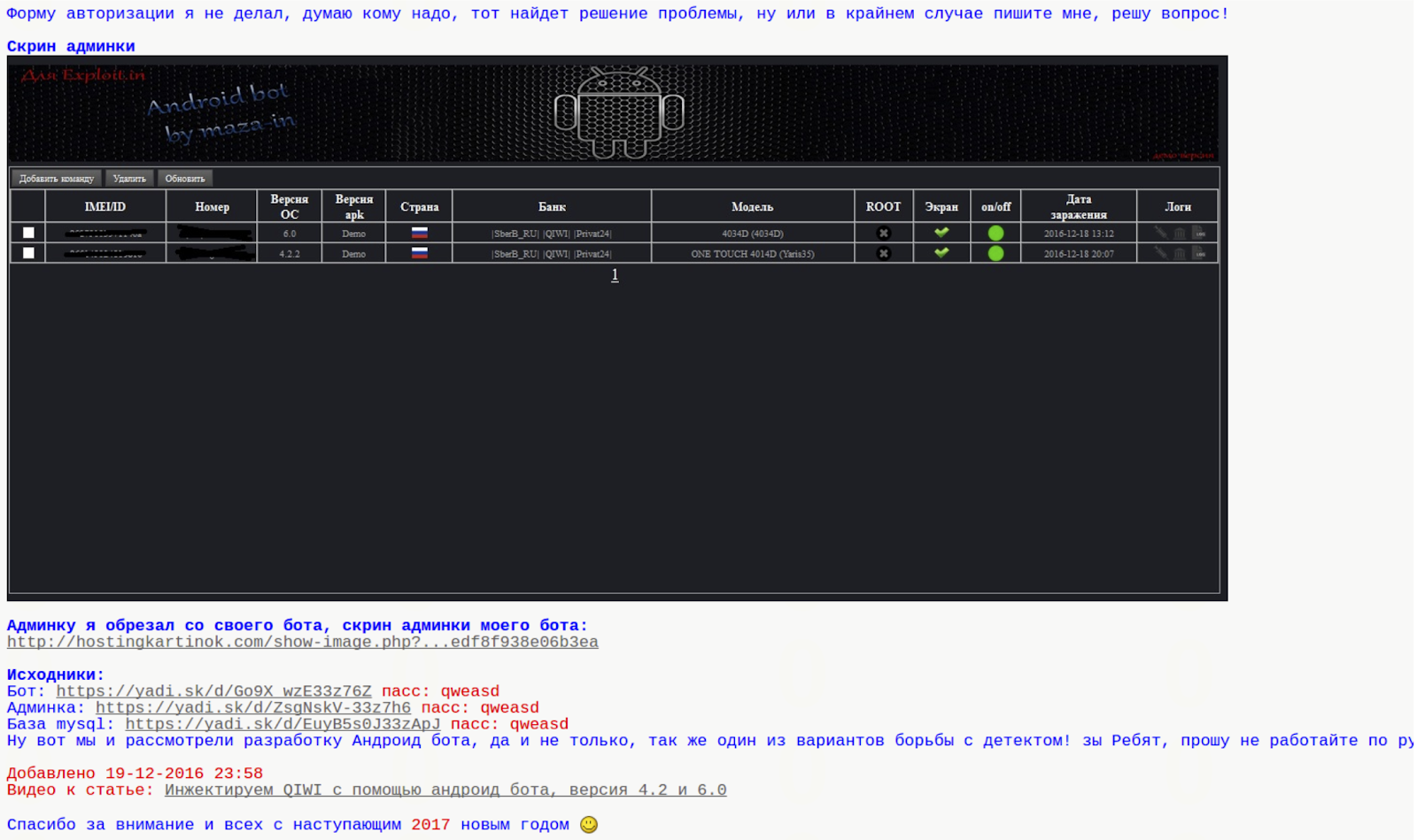Click the green screen checkmark for ONE TOUCH 4014D
1417x840 pixels.
(941, 253)
